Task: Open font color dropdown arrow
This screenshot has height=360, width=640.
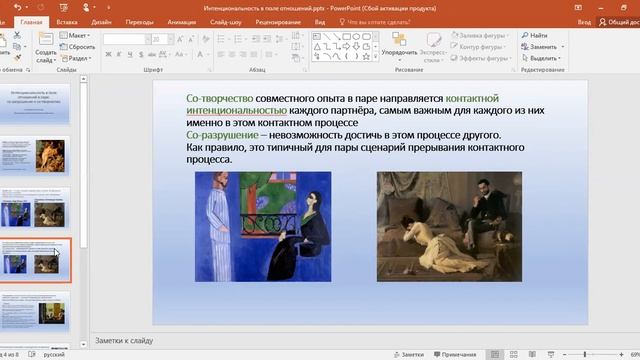Action: coord(208,54)
